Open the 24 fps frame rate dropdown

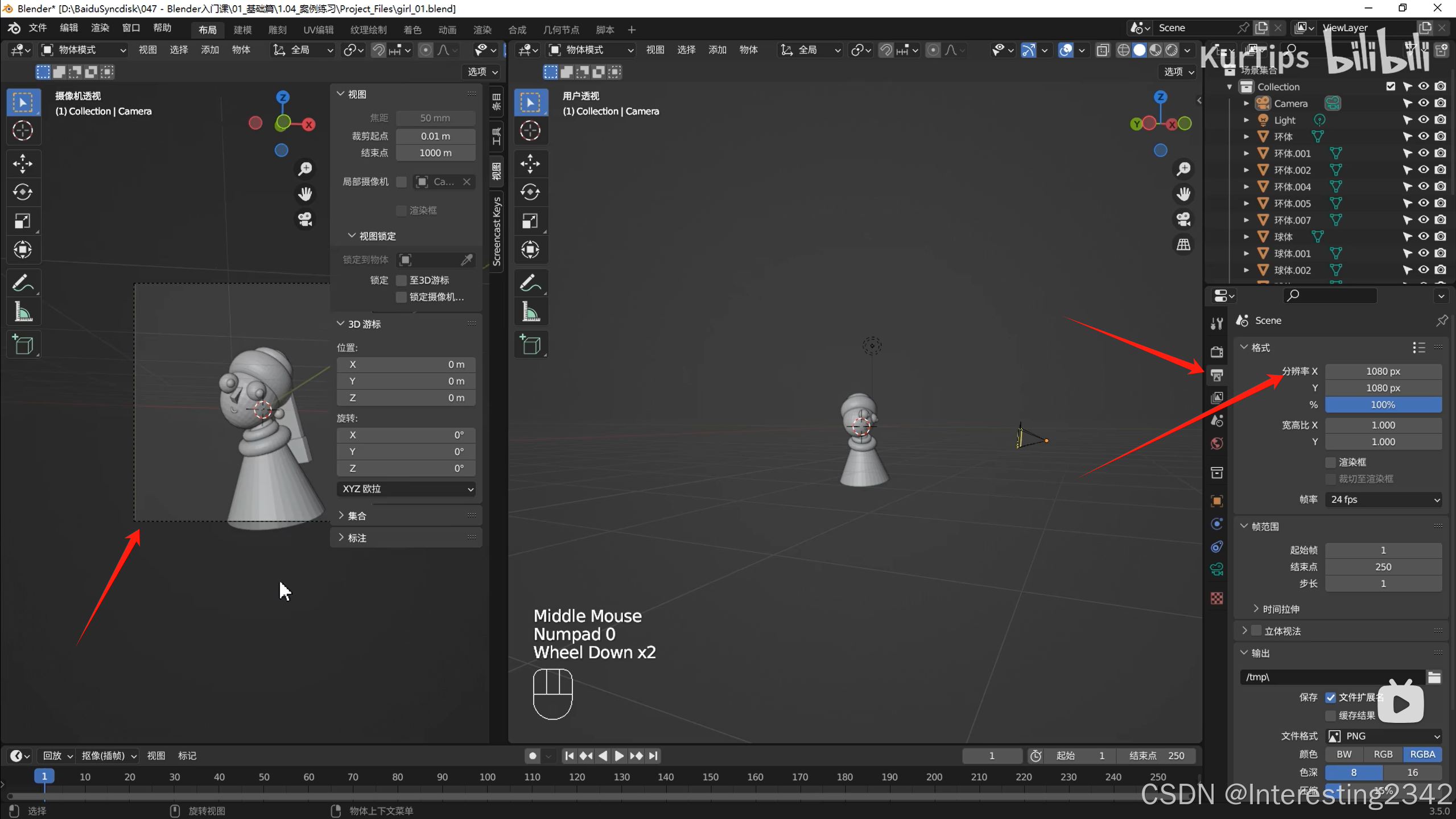point(1383,499)
